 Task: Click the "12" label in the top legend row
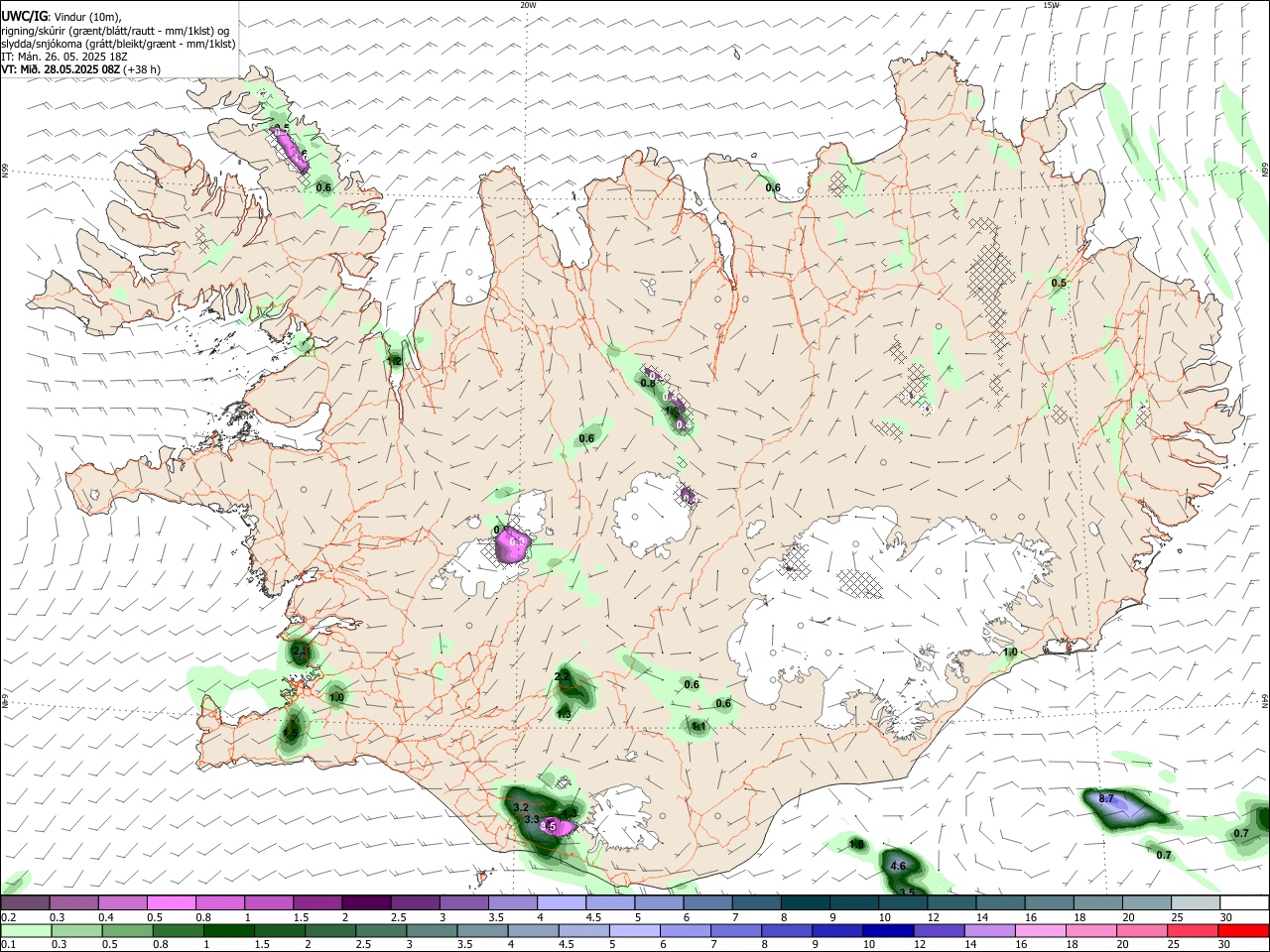pyautogui.click(x=934, y=917)
